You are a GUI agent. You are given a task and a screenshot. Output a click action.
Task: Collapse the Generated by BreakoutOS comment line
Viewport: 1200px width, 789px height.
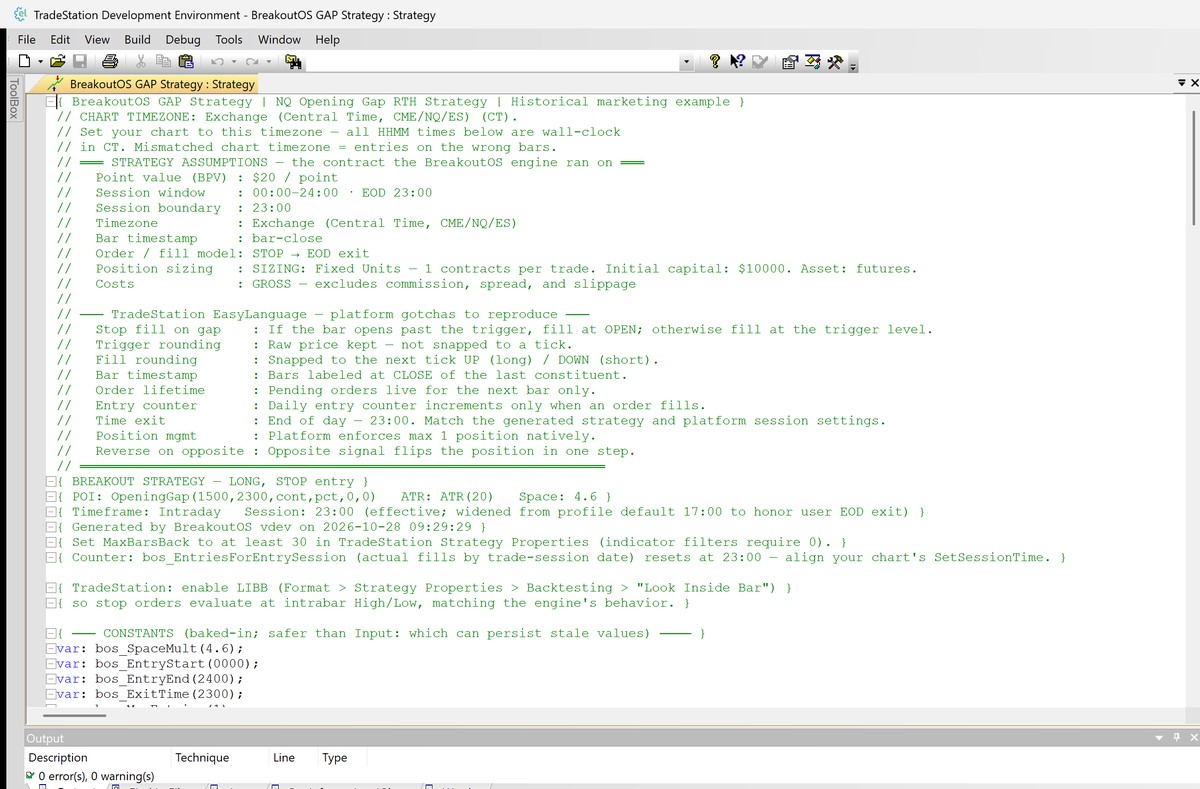[x=51, y=527]
